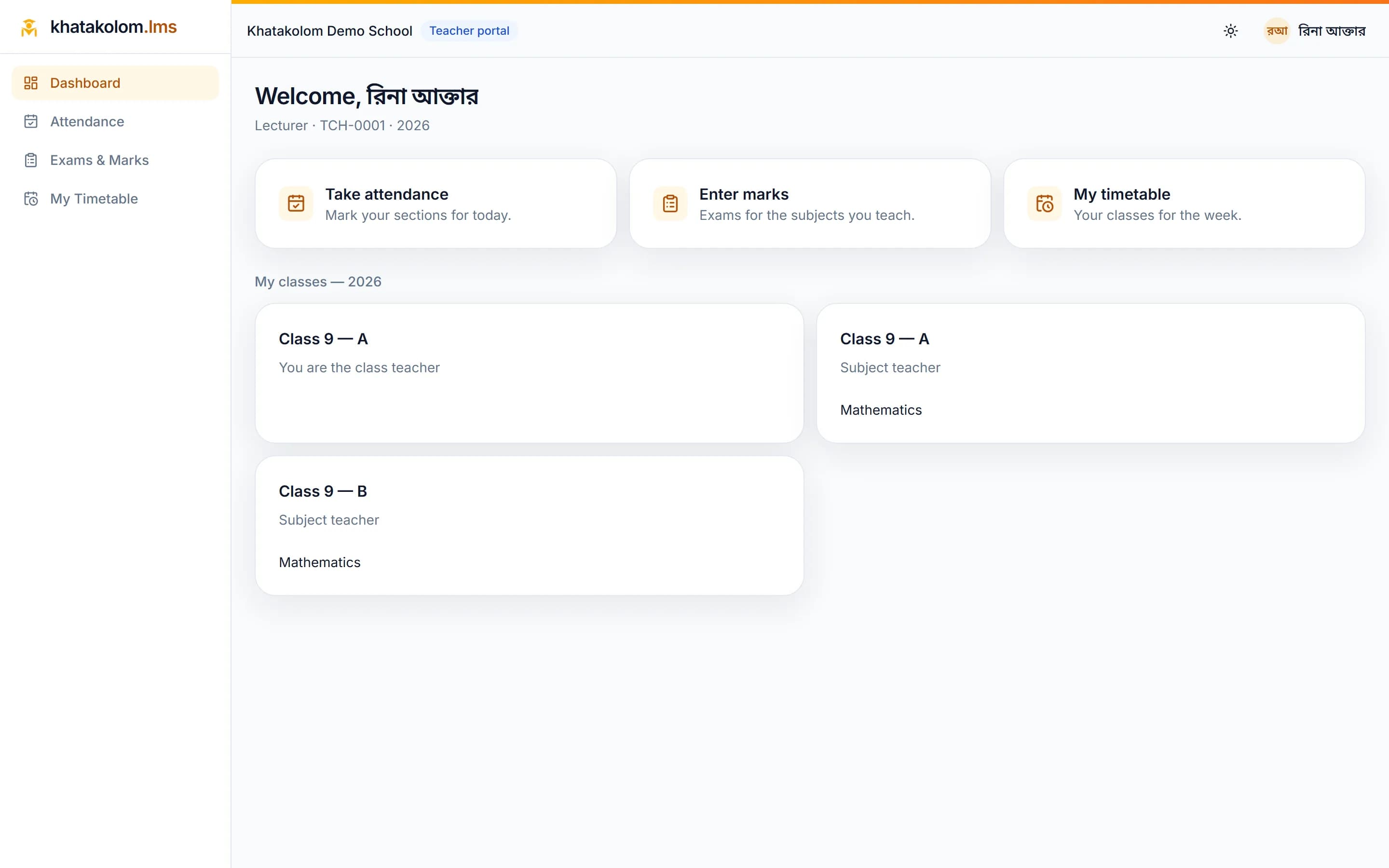Viewport: 1389px width, 868px height.
Task: Click the Dashboard grid icon in sidebar
Action: pyautogui.click(x=31, y=83)
